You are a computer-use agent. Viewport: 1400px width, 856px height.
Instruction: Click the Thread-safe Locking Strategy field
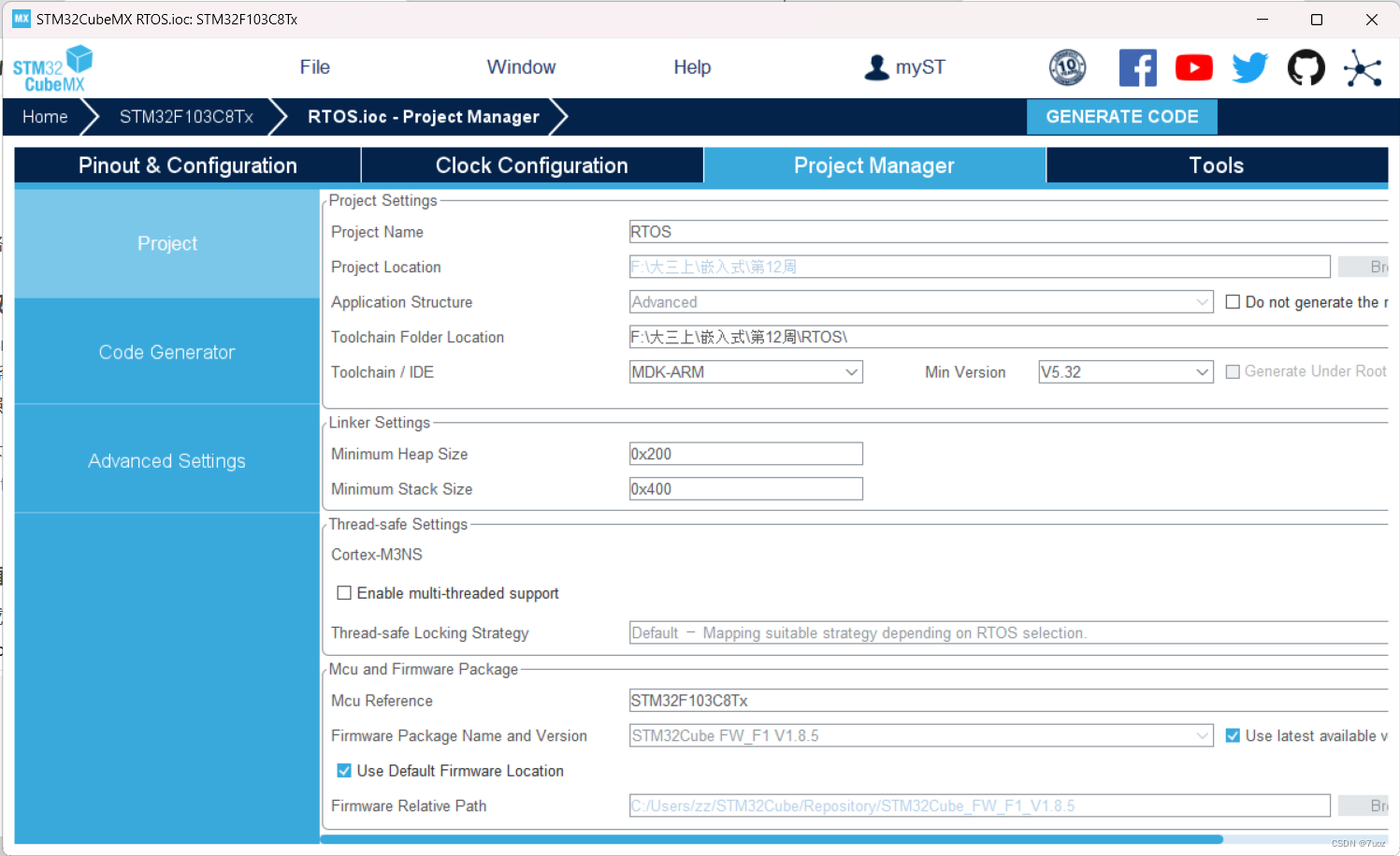tap(1008, 633)
